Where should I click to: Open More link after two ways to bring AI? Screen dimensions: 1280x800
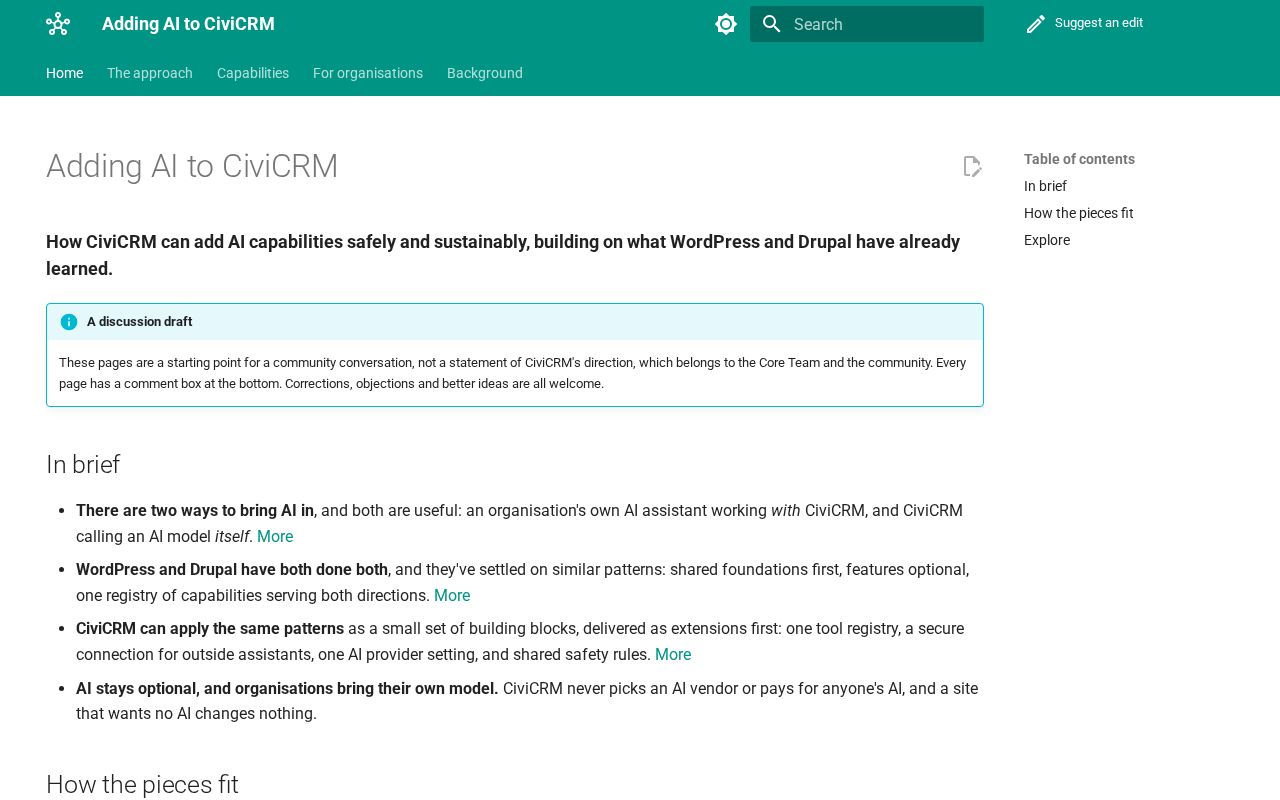pos(275,536)
